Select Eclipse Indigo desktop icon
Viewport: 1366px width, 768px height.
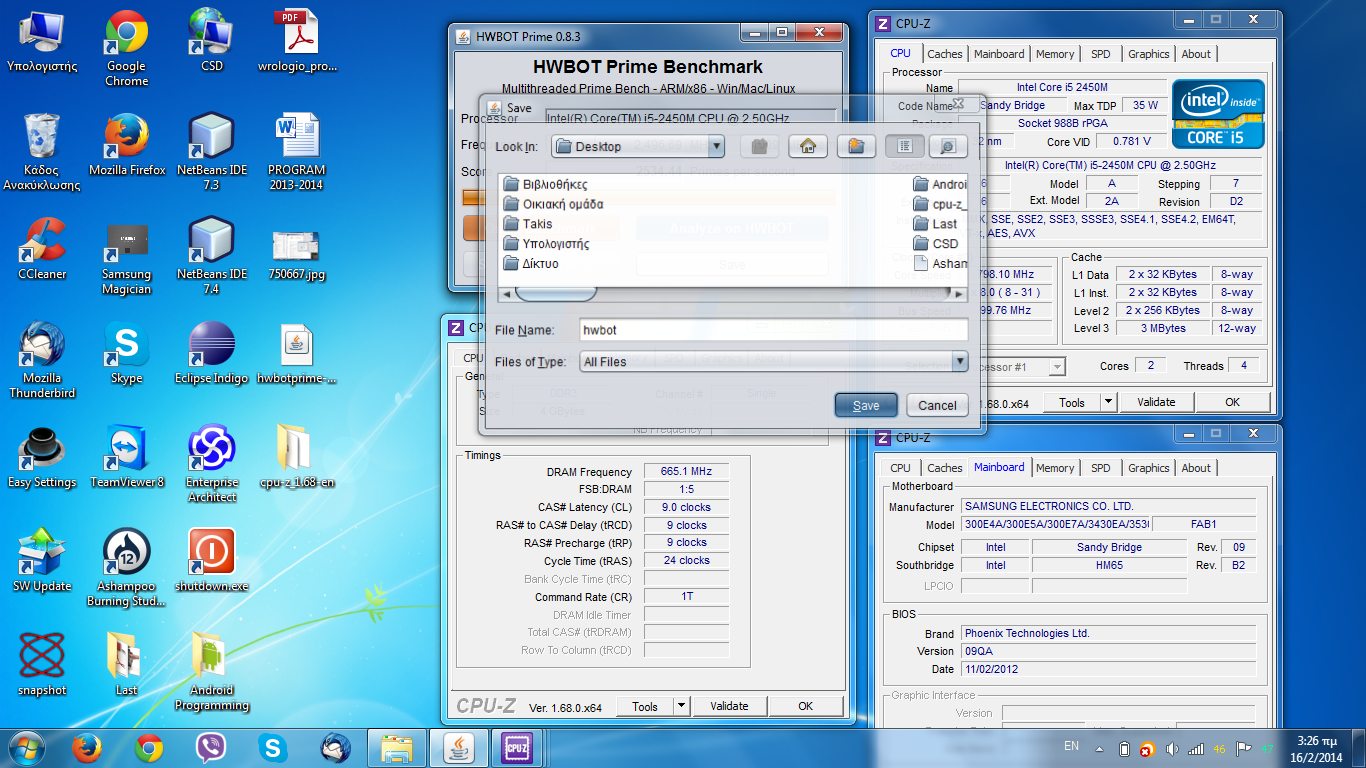(212, 353)
